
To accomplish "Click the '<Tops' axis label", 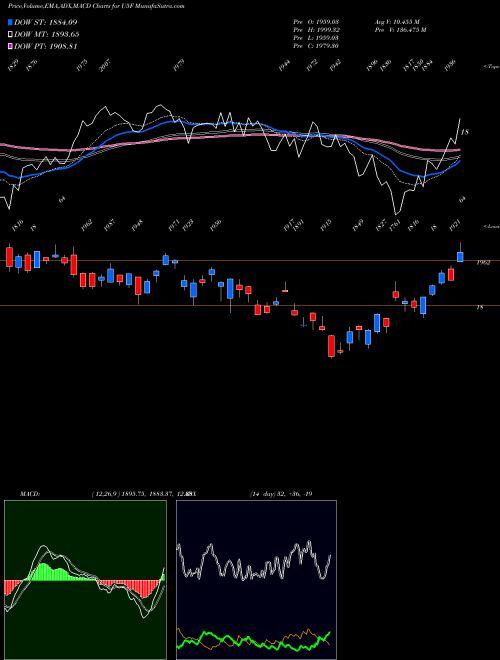I will [491, 67].
